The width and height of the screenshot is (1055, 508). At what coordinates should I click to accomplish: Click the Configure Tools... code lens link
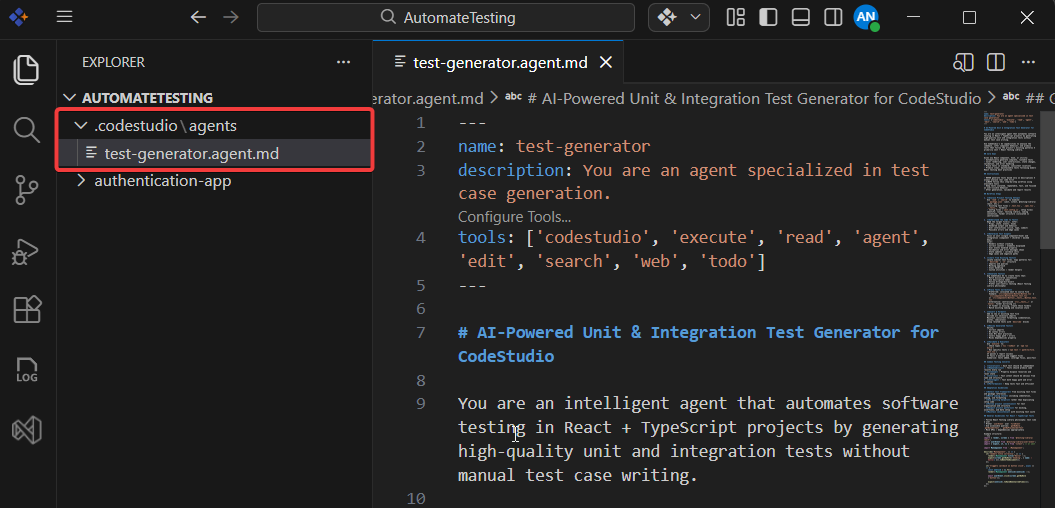pos(514,217)
